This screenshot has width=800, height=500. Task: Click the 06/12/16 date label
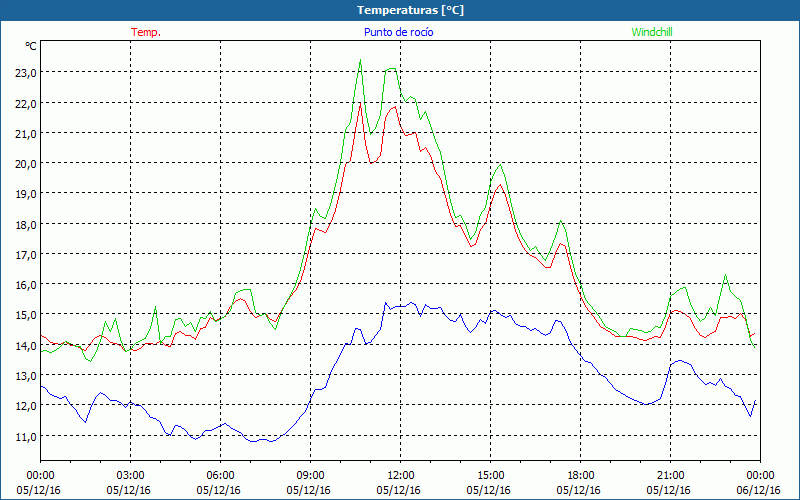[x=759, y=490]
